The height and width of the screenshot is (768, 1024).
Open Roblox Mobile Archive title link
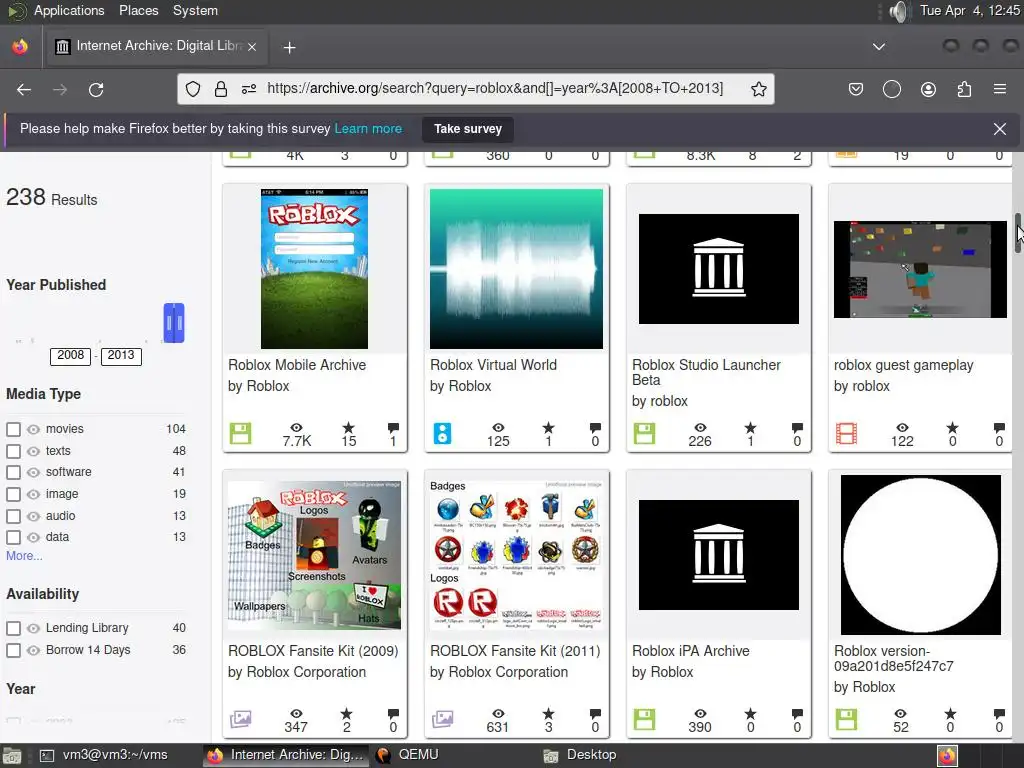point(297,365)
